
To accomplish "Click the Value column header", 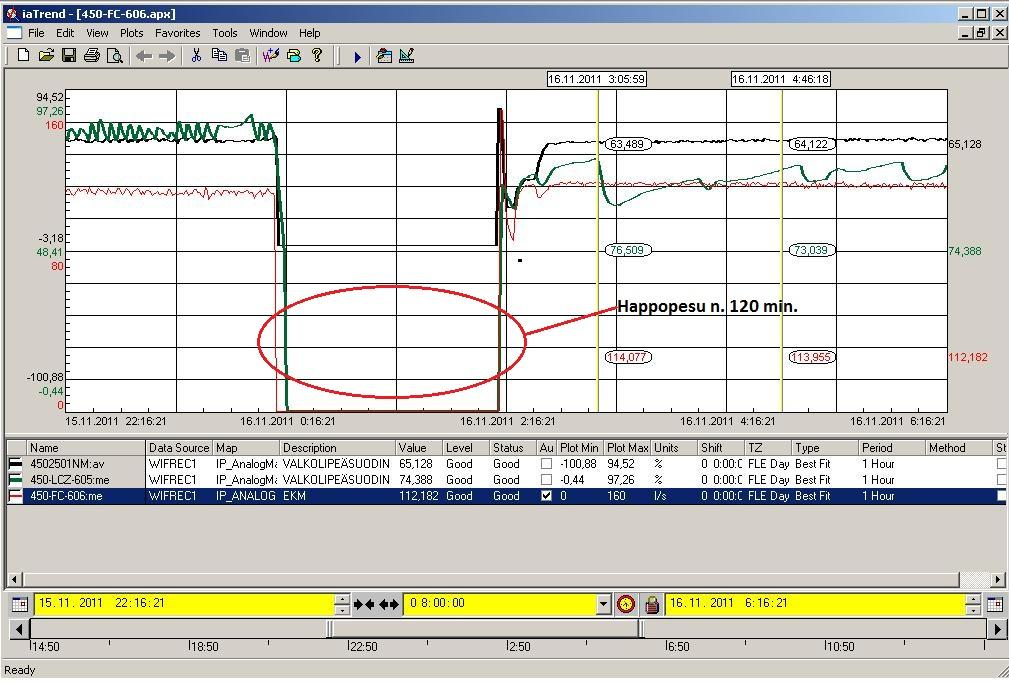I will pyautogui.click(x=418, y=448).
